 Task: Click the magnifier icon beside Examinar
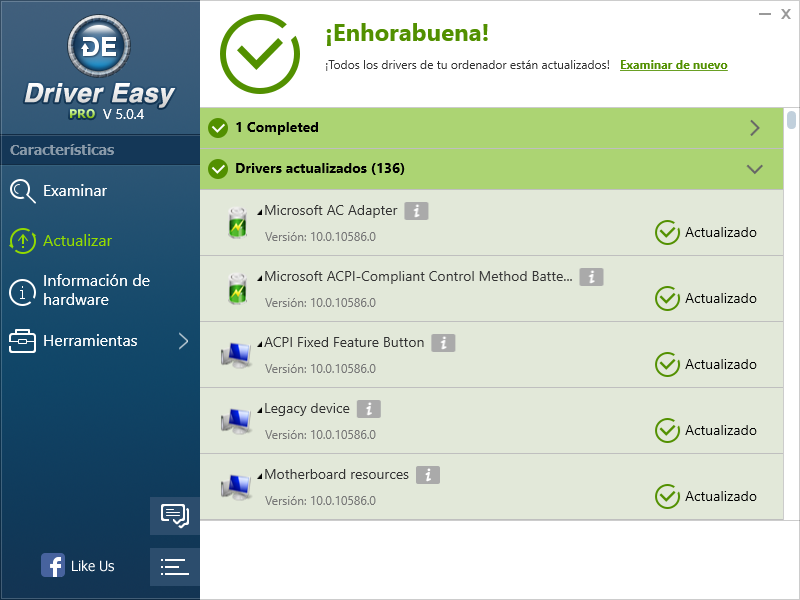22,191
